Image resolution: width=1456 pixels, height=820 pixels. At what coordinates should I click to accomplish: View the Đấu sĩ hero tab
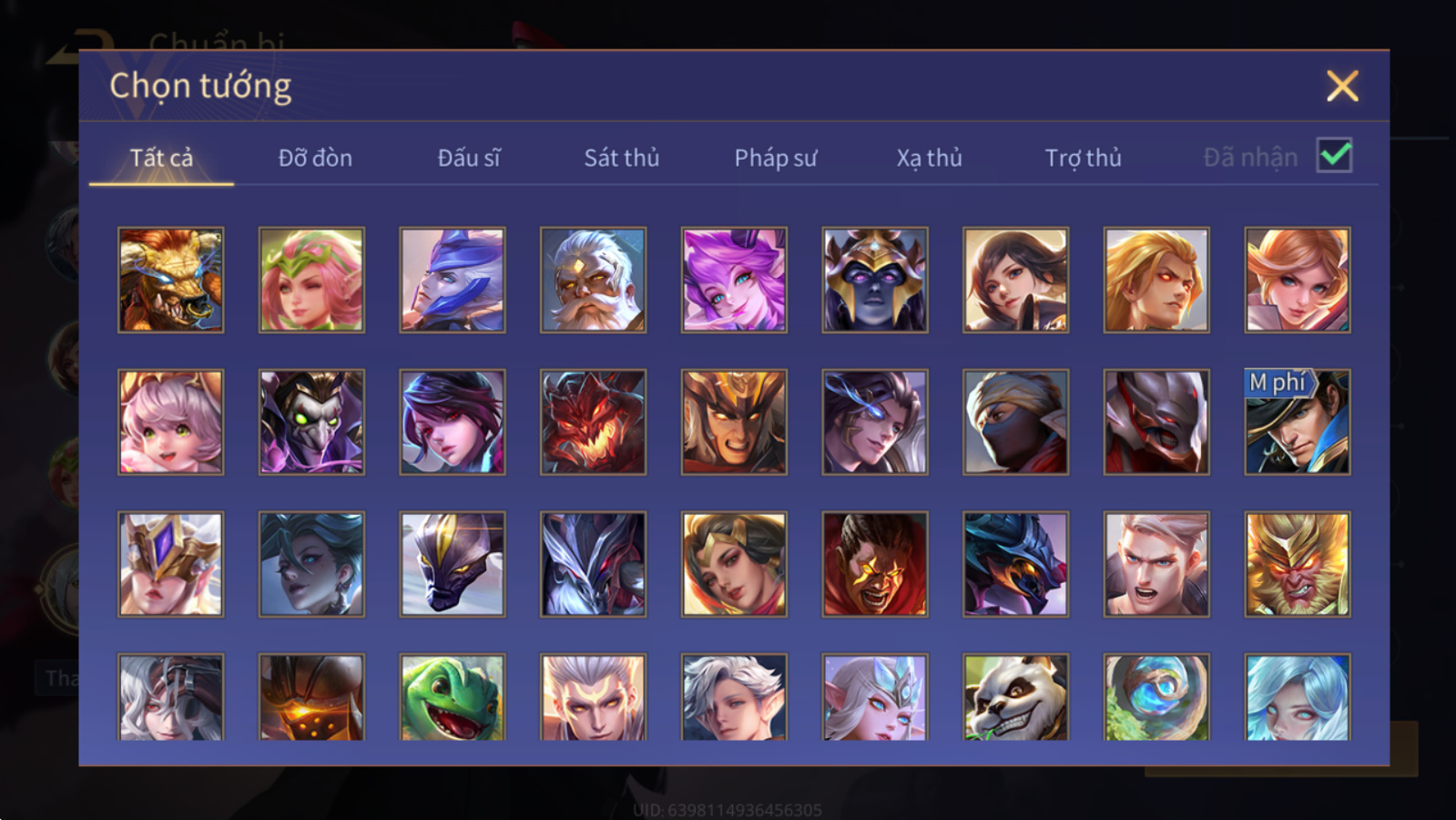(x=469, y=158)
